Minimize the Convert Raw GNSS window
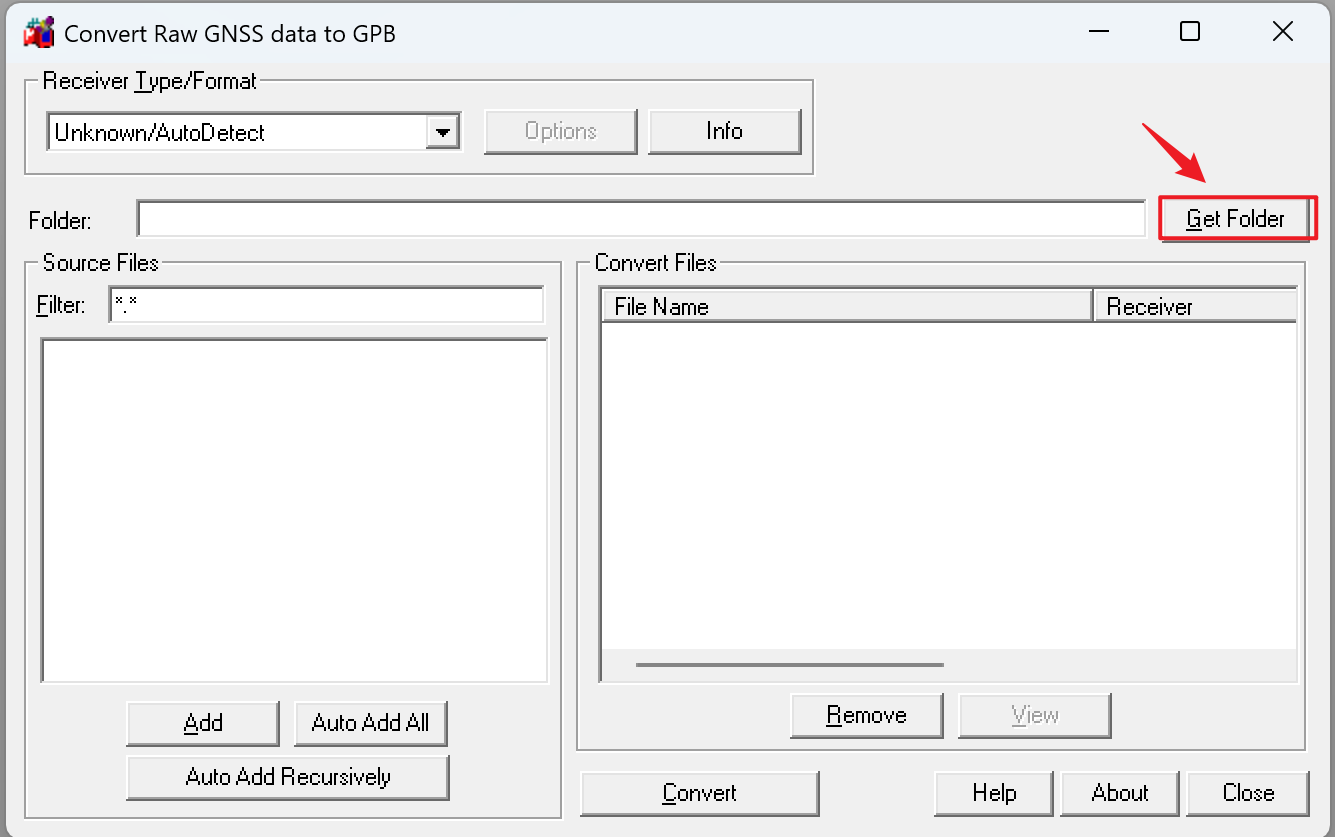Screen dimensions: 1335x837 point(1098,32)
